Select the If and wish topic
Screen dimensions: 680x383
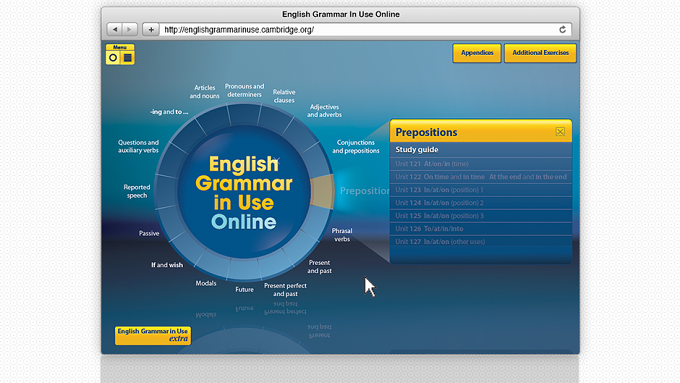(167, 265)
